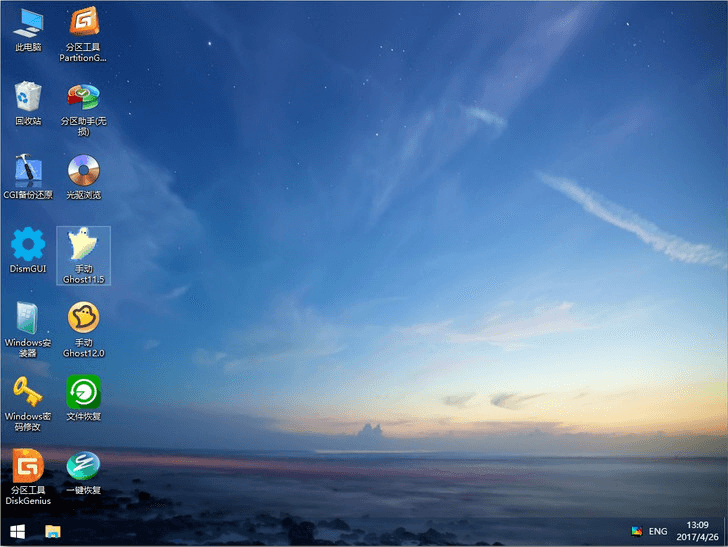This screenshot has width=728, height=547.
Task: Click the colorful display tray icon
Action: click(636, 531)
